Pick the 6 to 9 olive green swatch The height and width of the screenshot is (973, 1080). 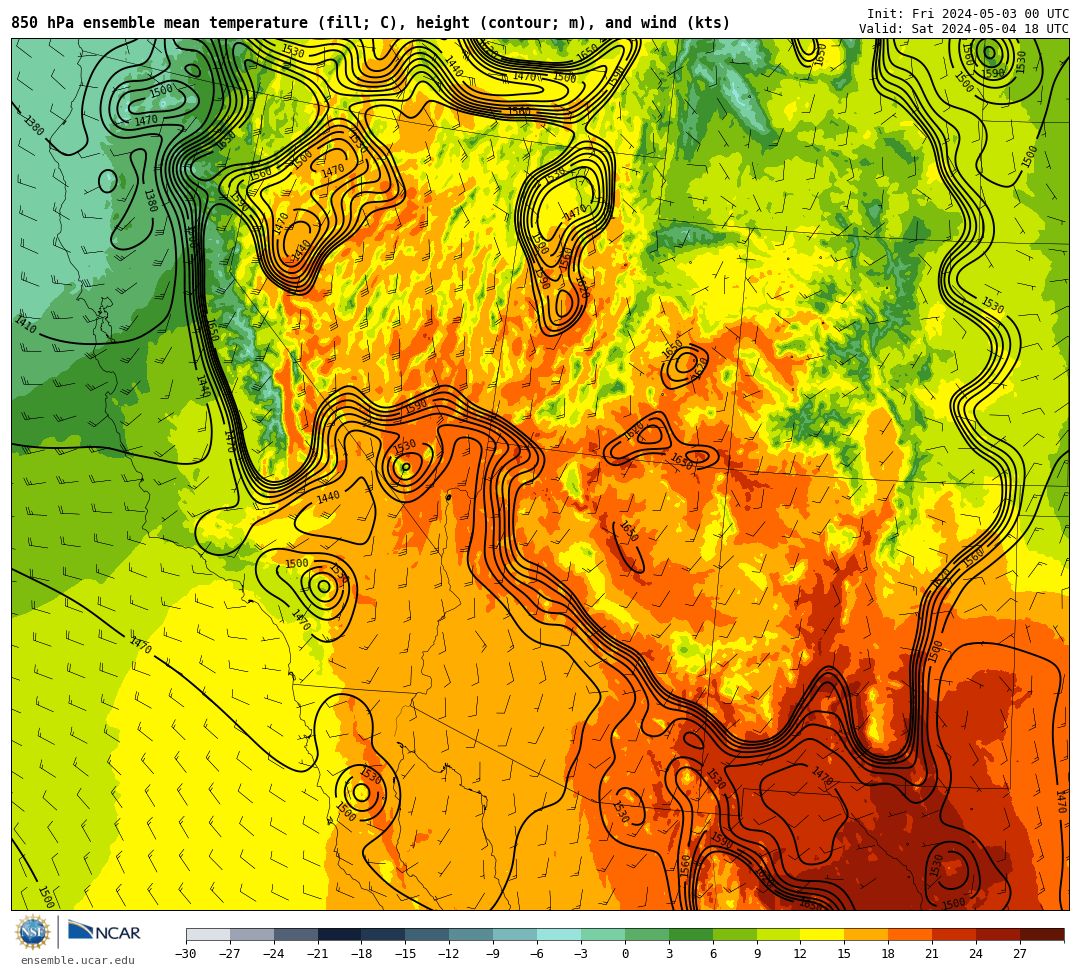735,934
